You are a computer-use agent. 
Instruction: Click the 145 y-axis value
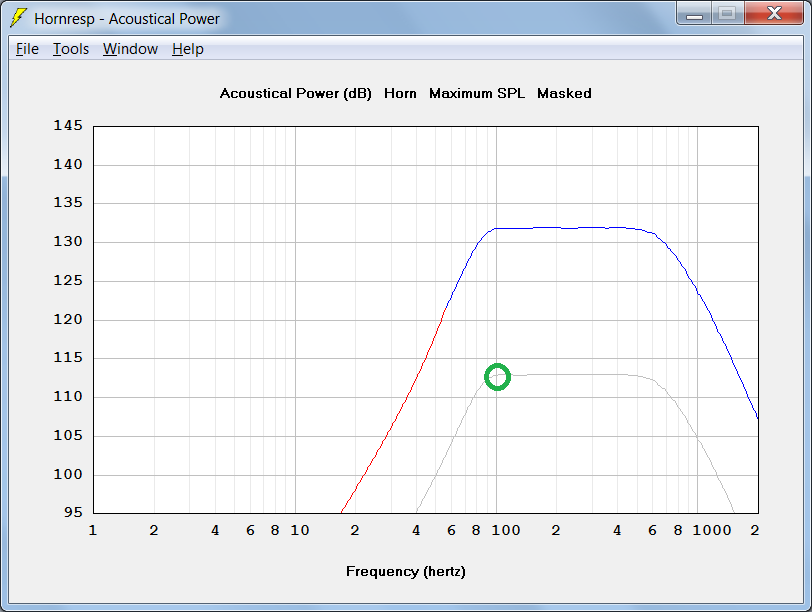click(x=68, y=125)
